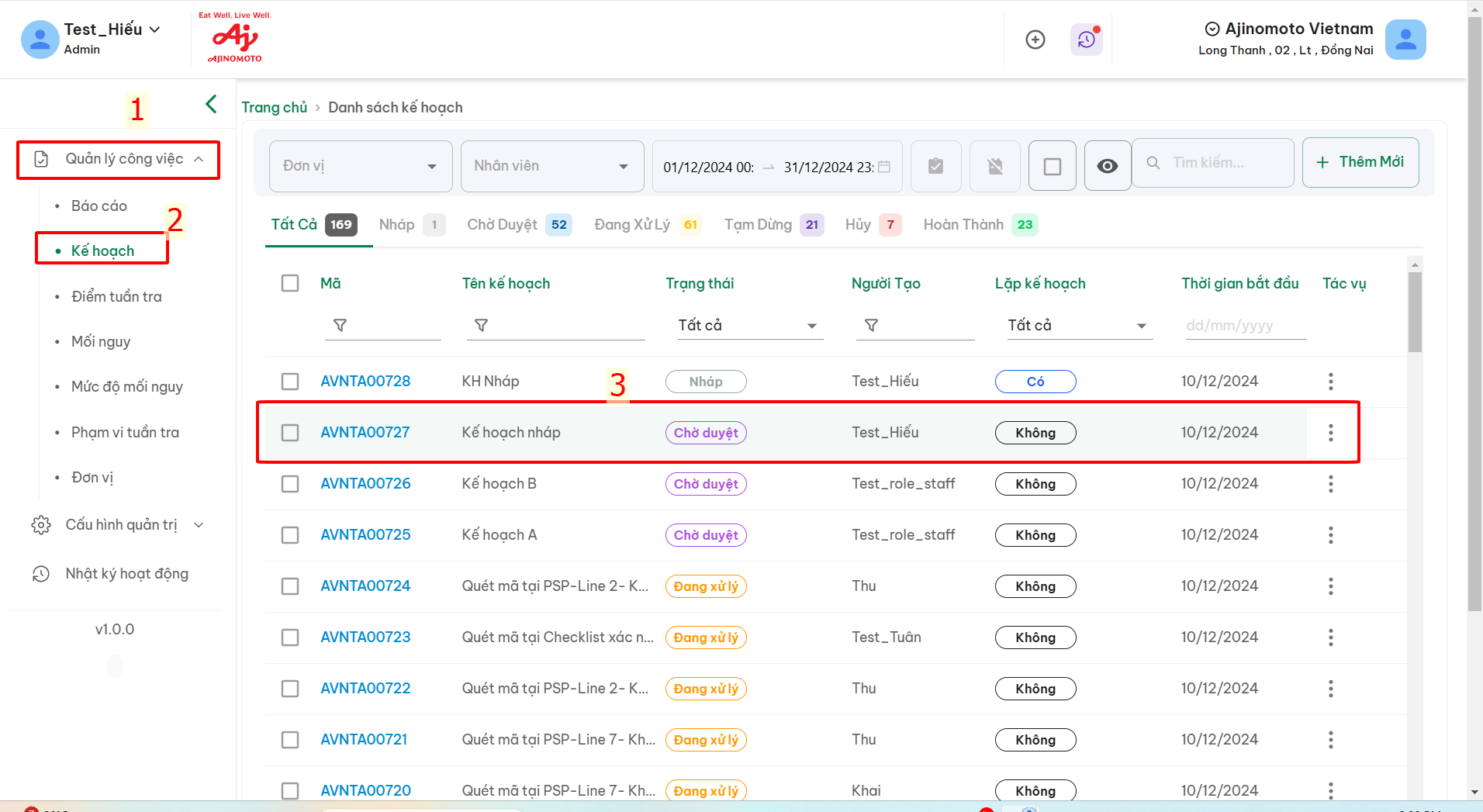
Task: Click the page's vertical scrollbar thumb
Action: [1474, 313]
